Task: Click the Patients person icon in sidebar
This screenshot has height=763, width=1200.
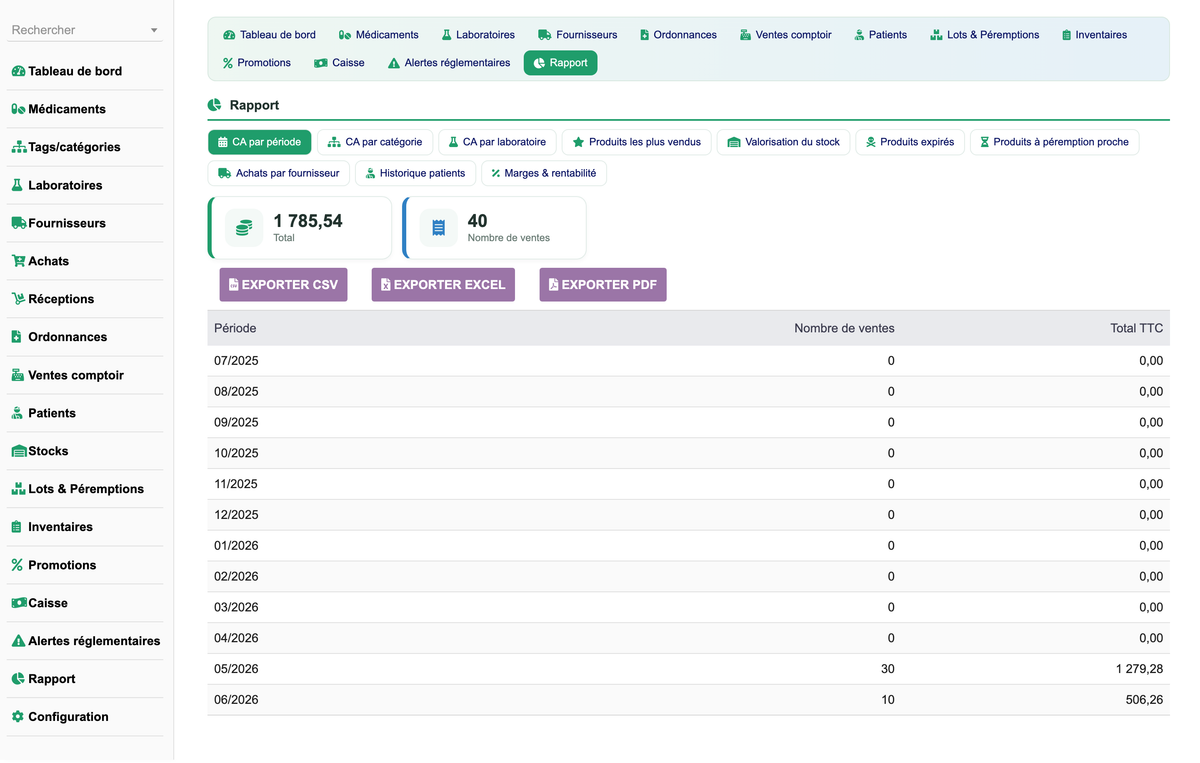Action: [x=17, y=414]
